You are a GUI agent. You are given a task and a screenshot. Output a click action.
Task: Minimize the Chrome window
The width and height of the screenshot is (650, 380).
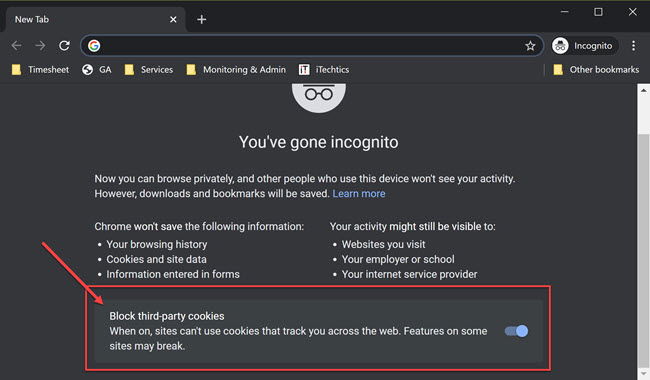point(564,12)
